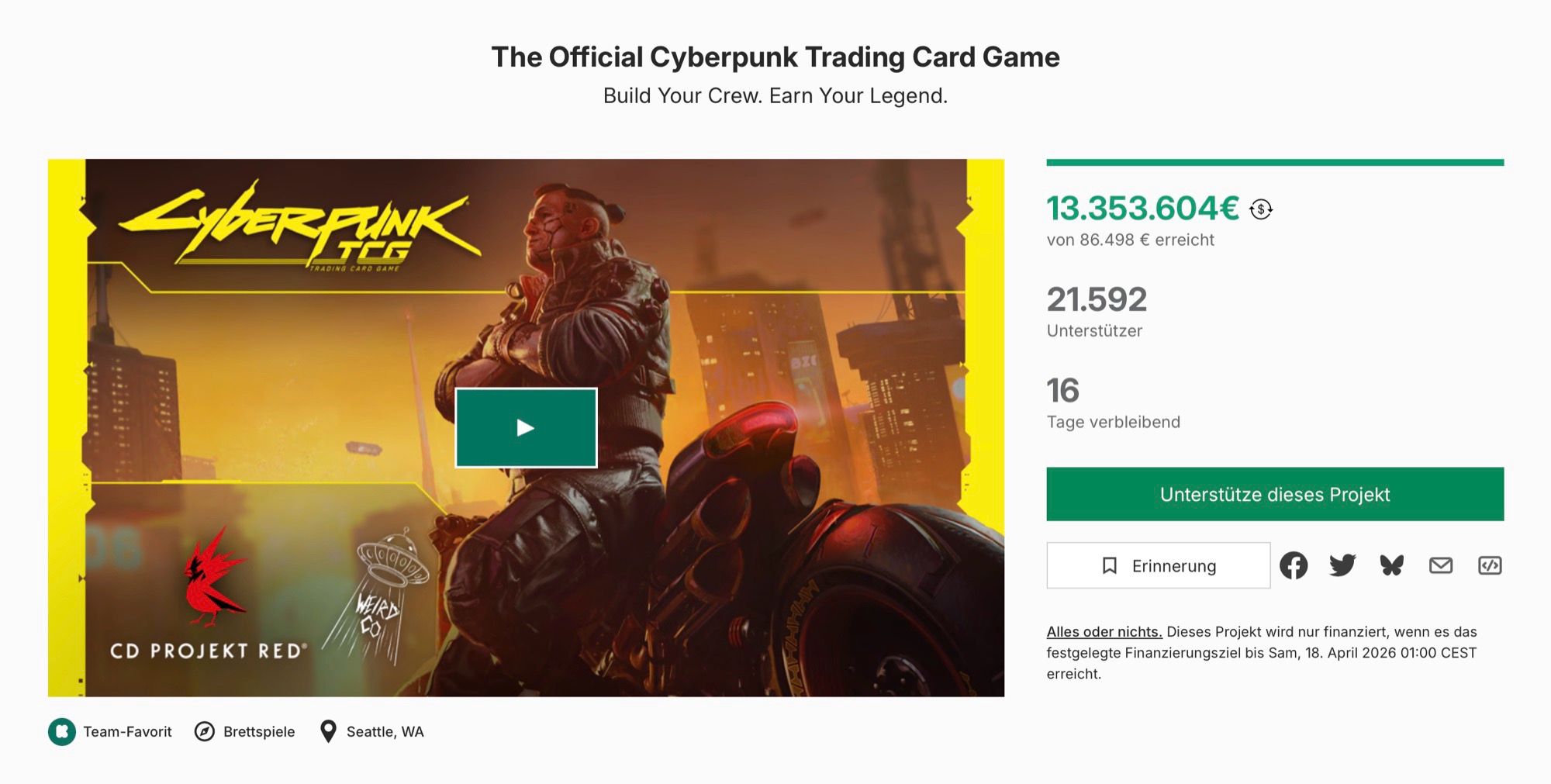The height and width of the screenshot is (784, 1551).
Task: Open the Alles oder nichts link
Action: [x=1104, y=632]
